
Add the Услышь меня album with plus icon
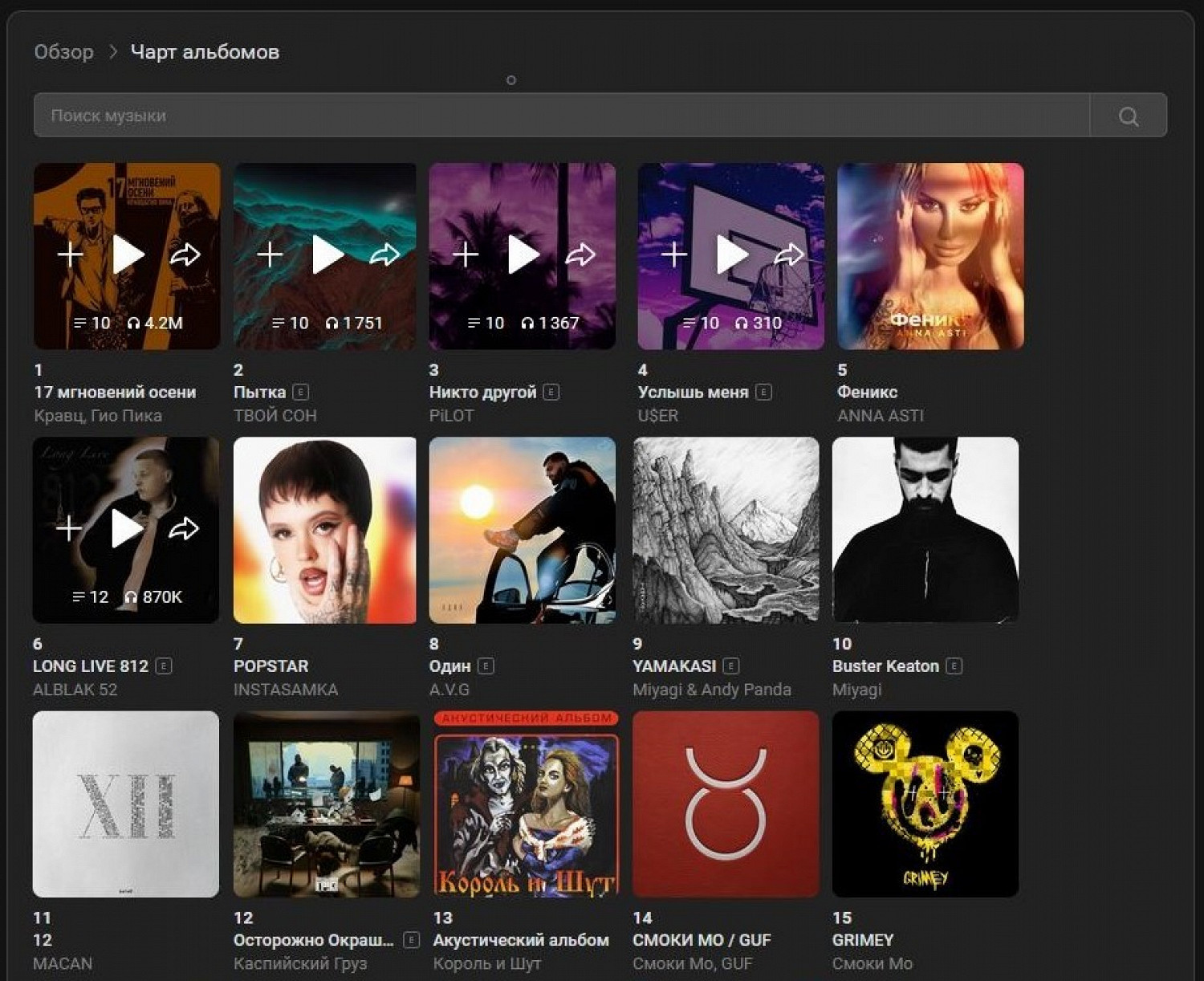(x=673, y=255)
